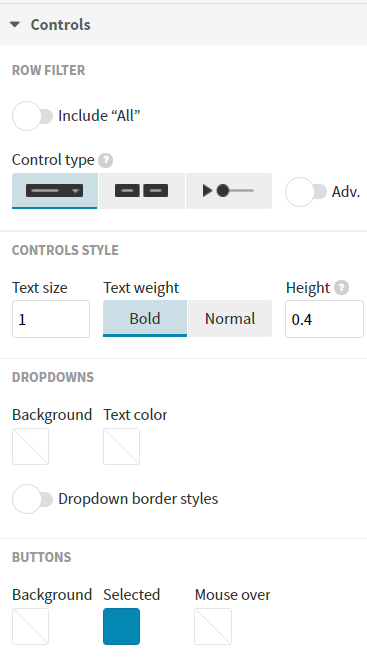The height and width of the screenshot is (662, 367).
Task: Open the Mouse over color swatch
Action: pos(213,627)
